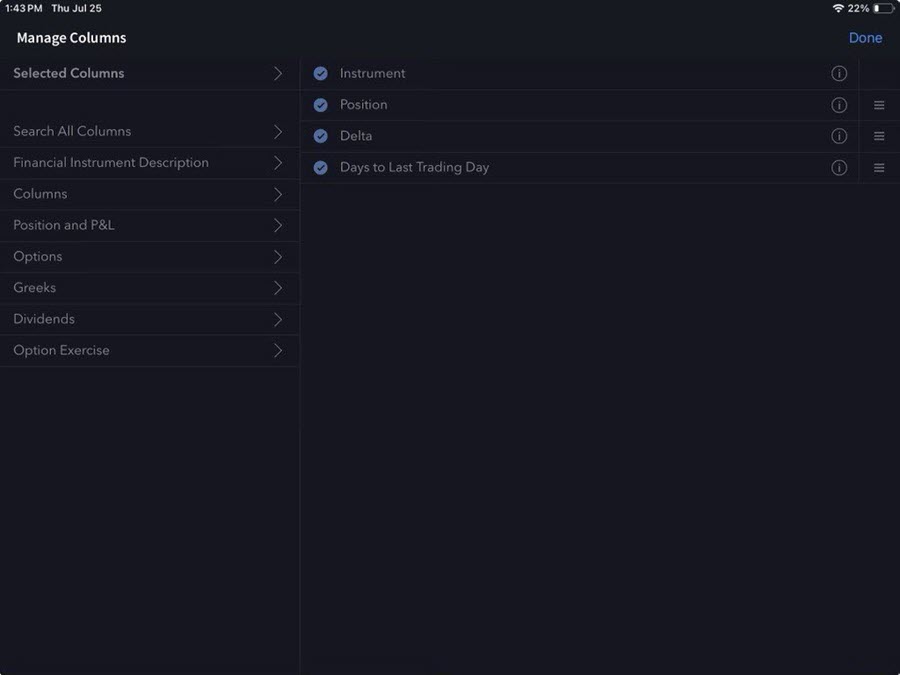Viewport: 900px width, 675px height.
Task: Tap the info icon next to Position
Action: (839, 104)
